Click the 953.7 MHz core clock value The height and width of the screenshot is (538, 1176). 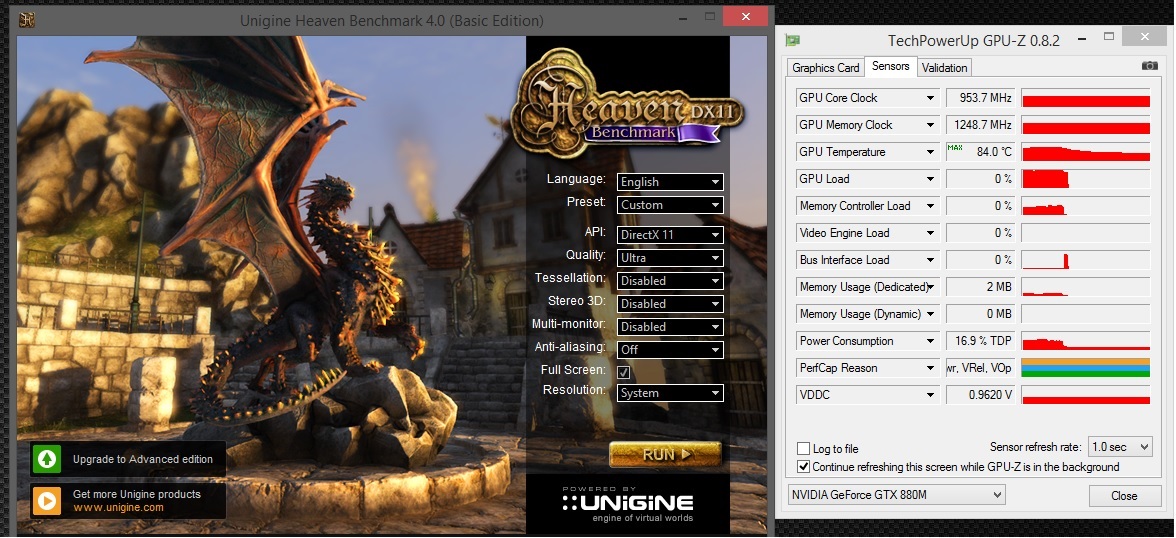pos(980,98)
